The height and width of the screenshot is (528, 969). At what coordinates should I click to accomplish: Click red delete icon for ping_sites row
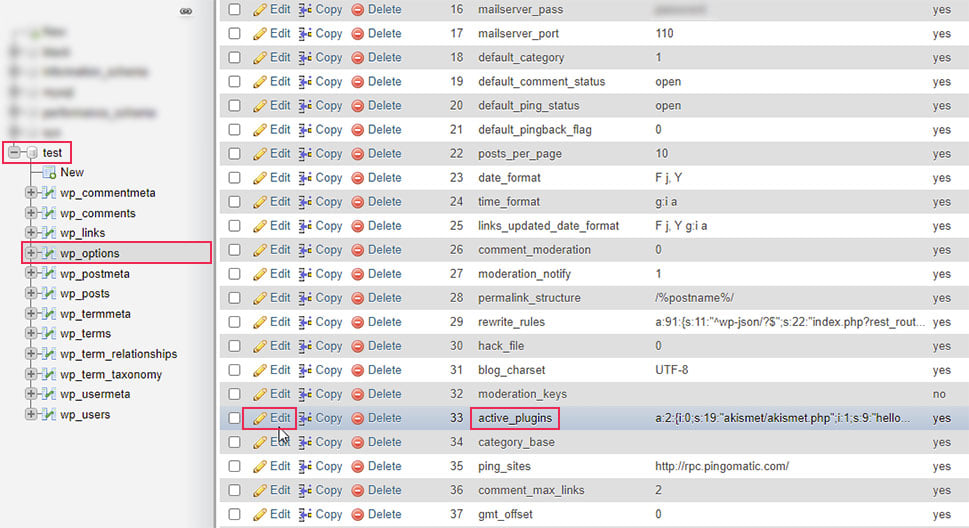pos(357,467)
